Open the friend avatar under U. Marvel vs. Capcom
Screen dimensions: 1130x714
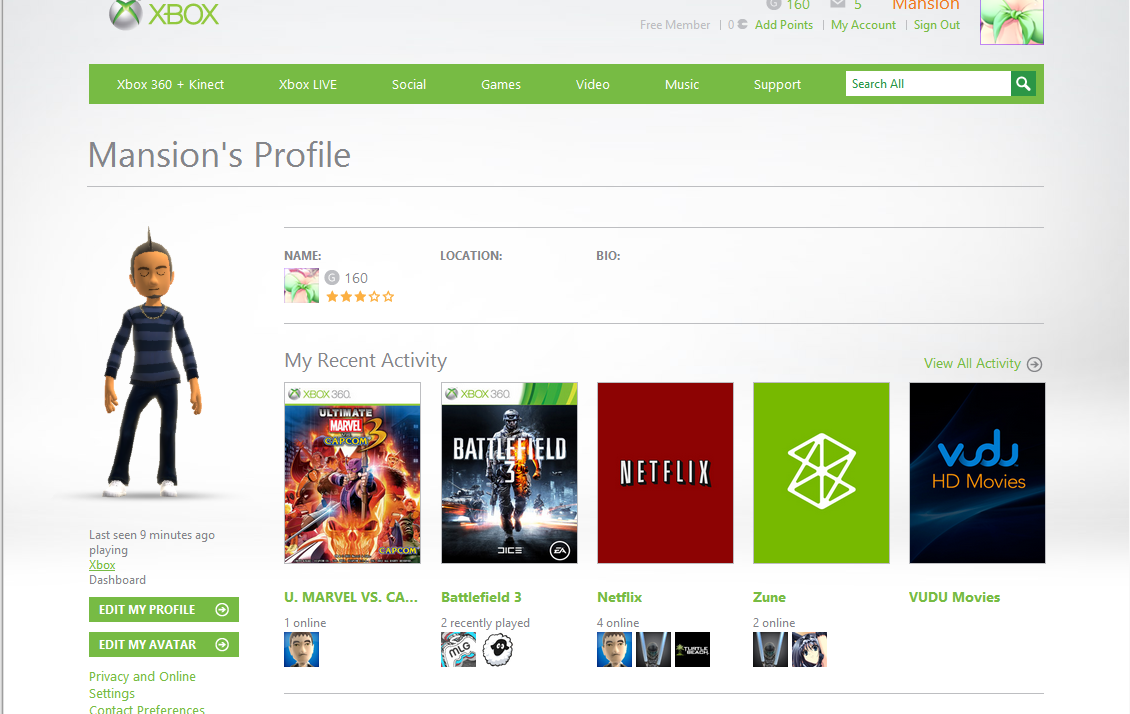pyautogui.click(x=301, y=649)
